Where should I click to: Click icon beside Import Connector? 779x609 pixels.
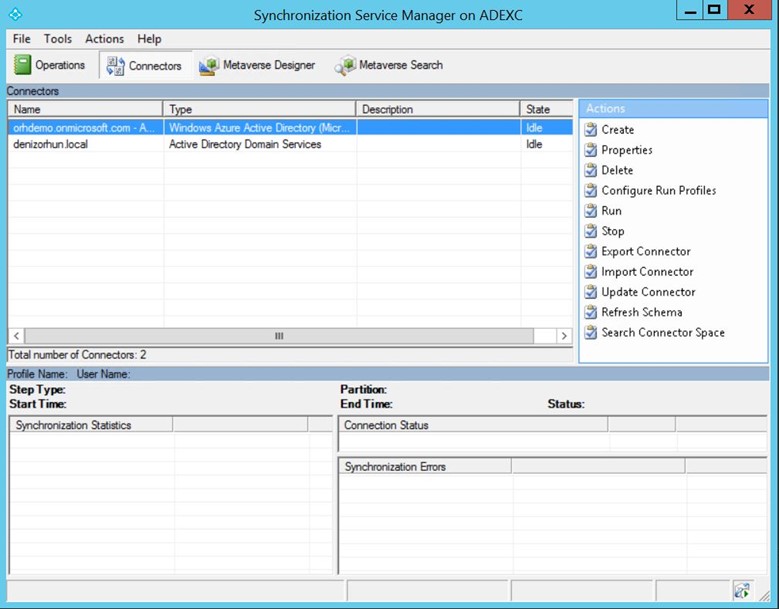click(x=591, y=272)
